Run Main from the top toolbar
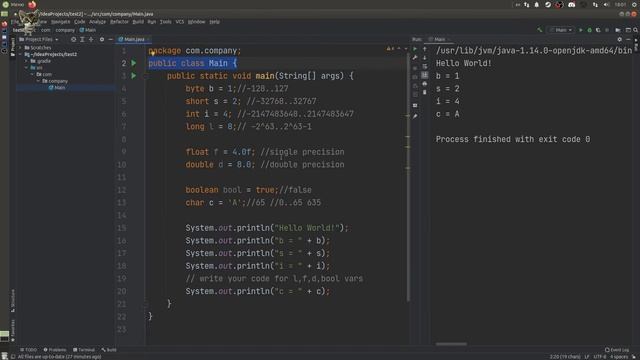This screenshot has height=360, width=640. click(580, 30)
